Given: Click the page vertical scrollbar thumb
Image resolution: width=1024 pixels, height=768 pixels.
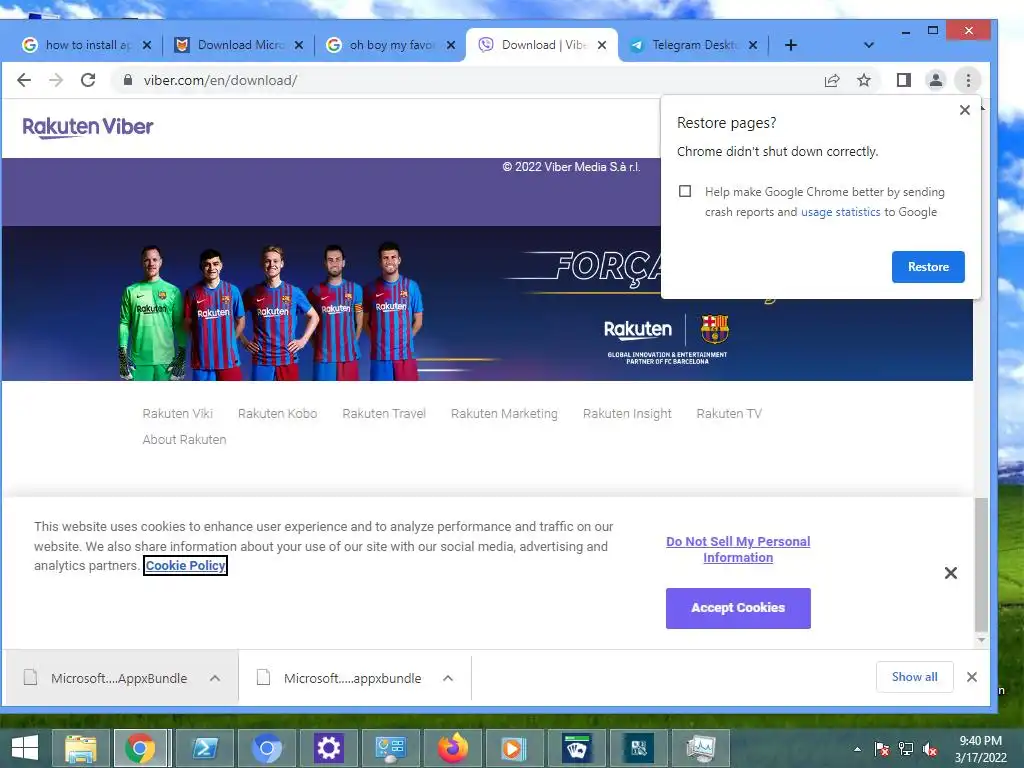Looking at the screenshot, I should point(981,565).
